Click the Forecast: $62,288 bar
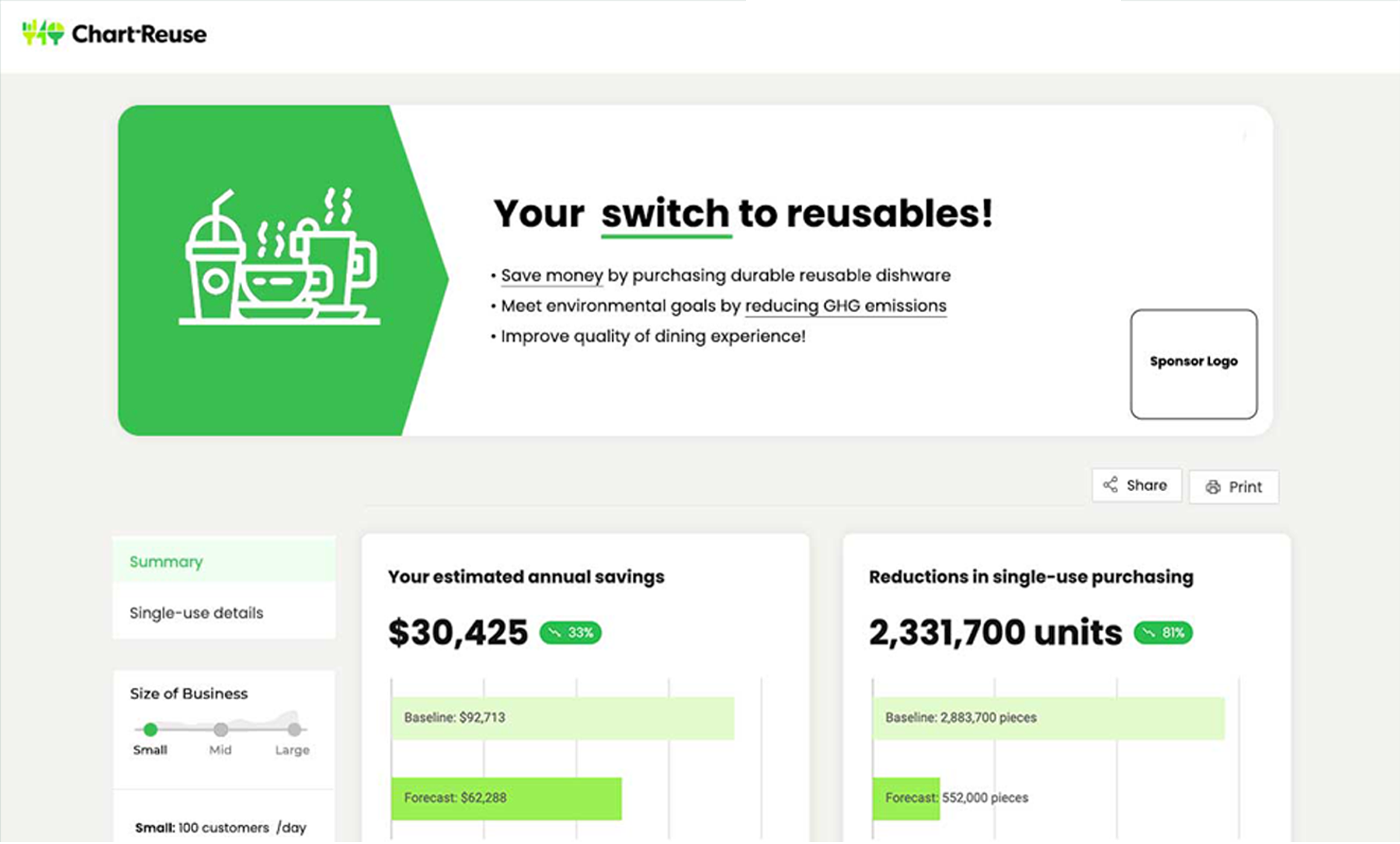Viewport: 1400px width, 844px height. pyautogui.click(x=506, y=798)
